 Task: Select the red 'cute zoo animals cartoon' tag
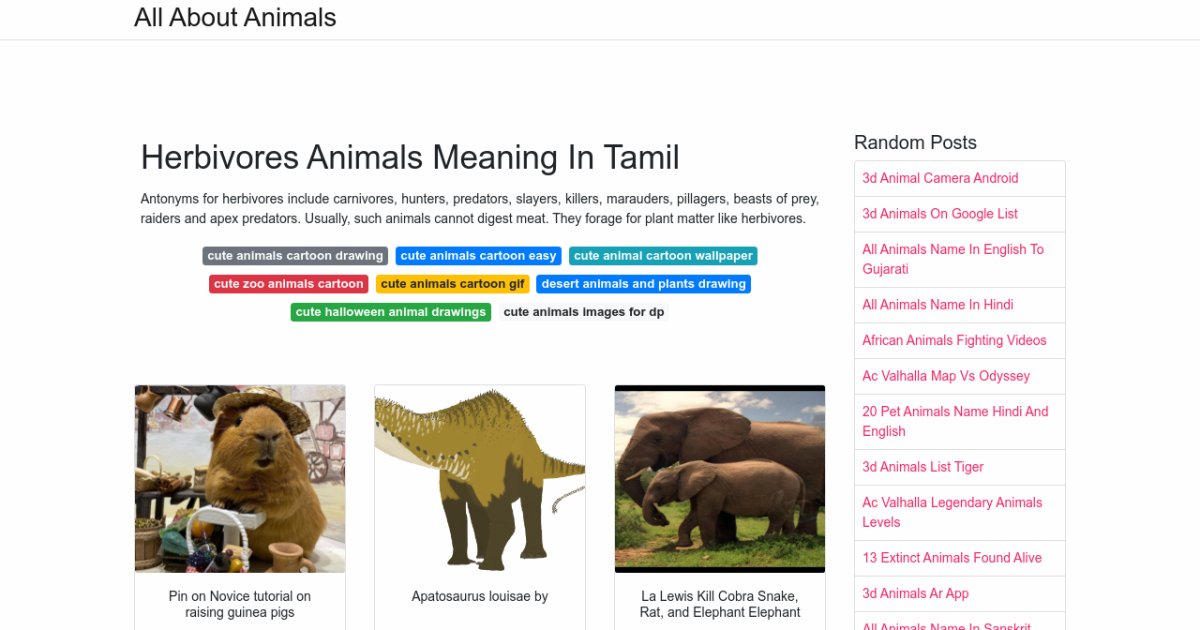pos(289,284)
